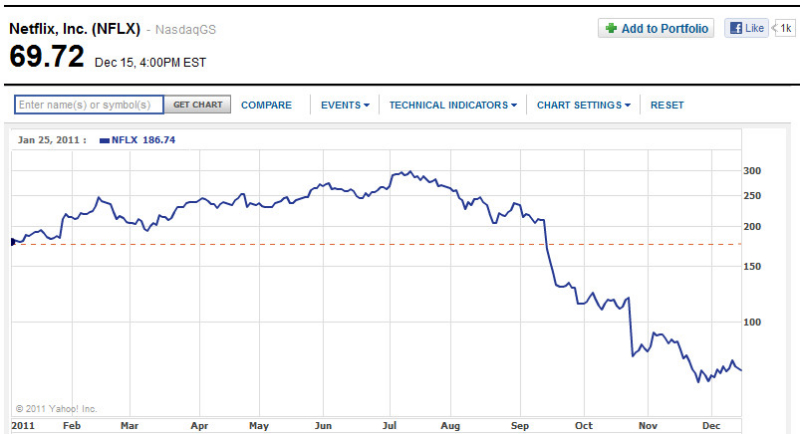Click the Netflix, Inc. (NFLX) title
Viewport: 800px width, 434px height.
click(74, 29)
